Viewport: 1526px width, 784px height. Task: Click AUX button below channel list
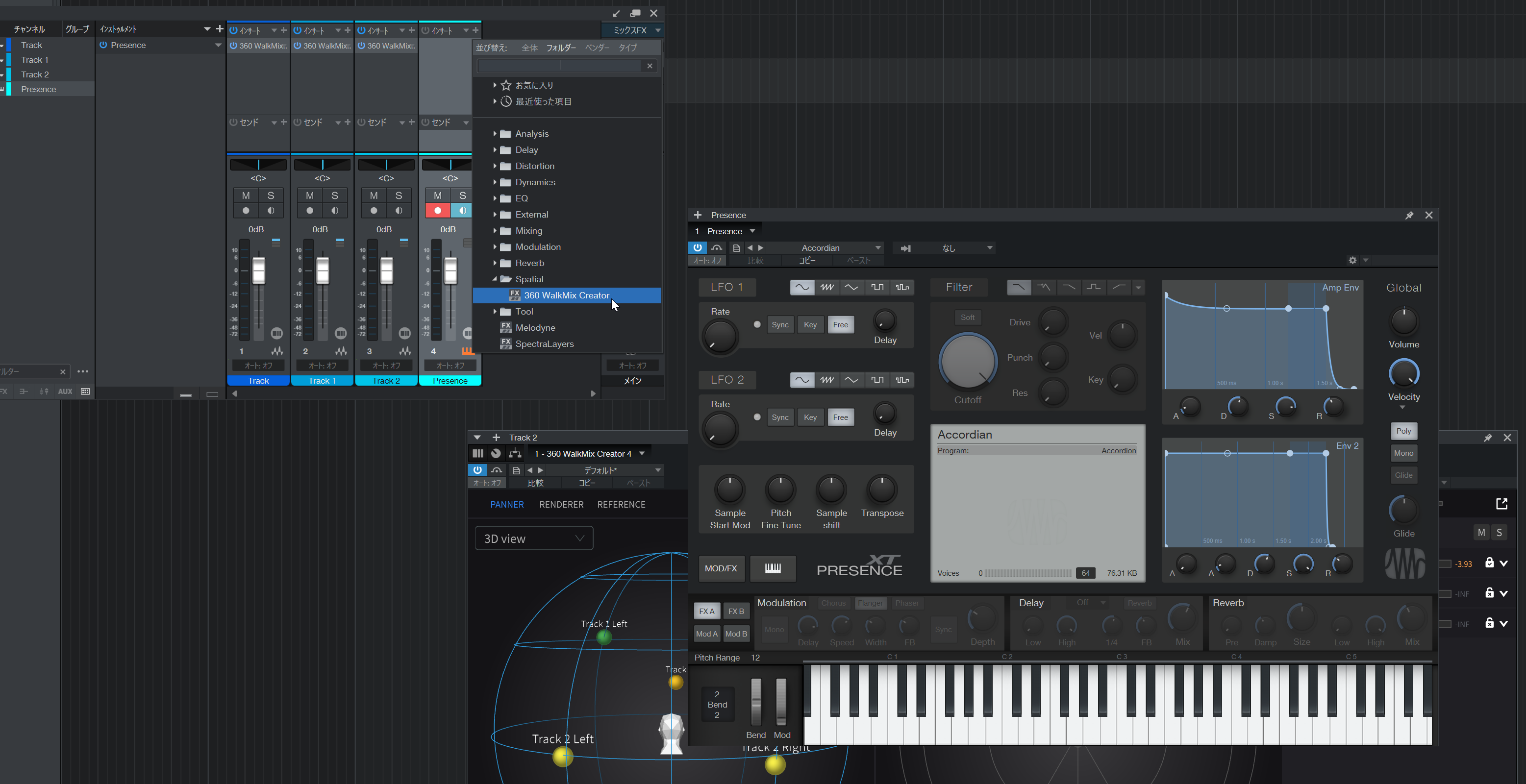(x=65, y=392)
